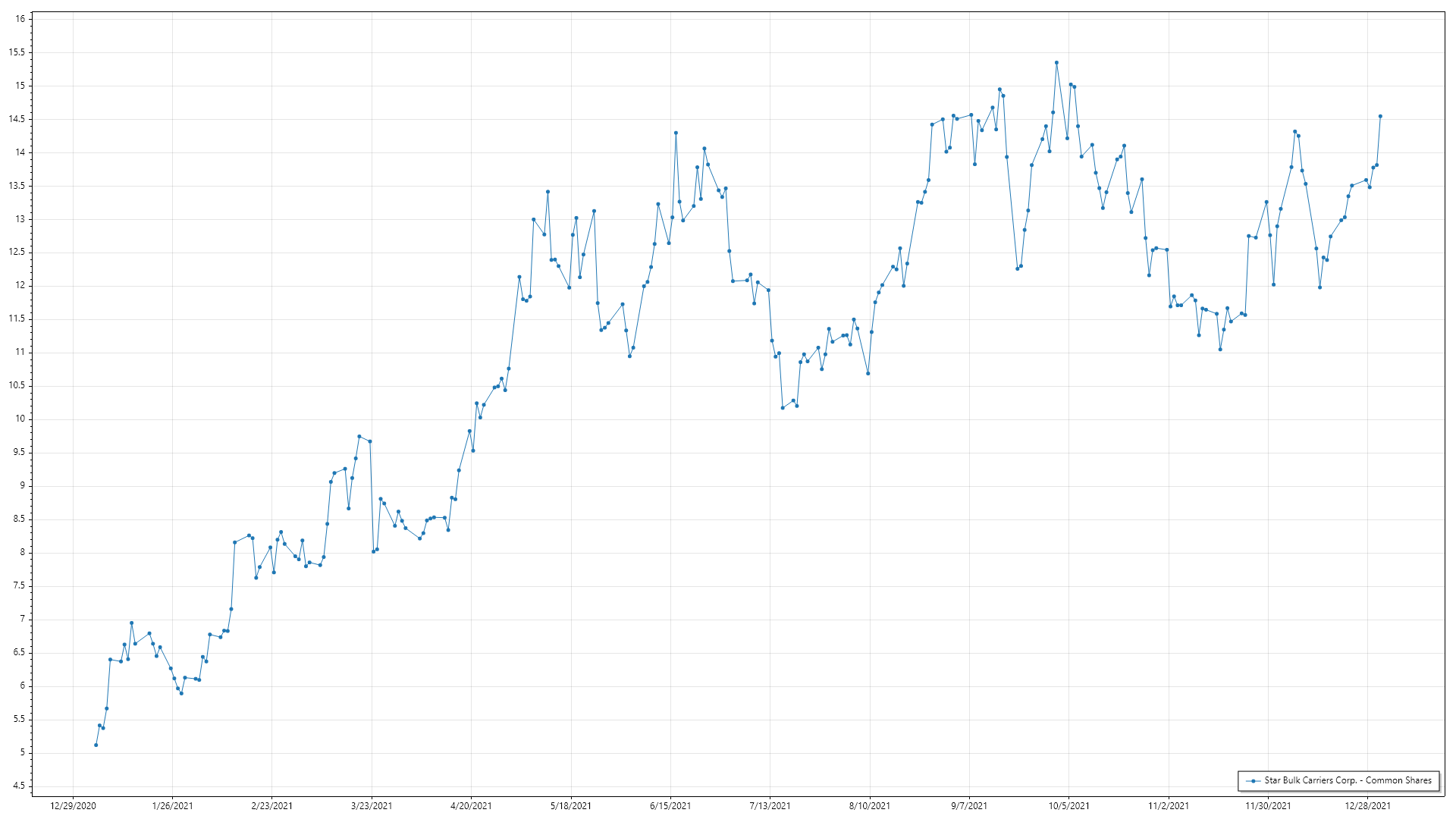Click the 5/18/2021 axis label
The image size is (1456, 819).
coord(570,806)
